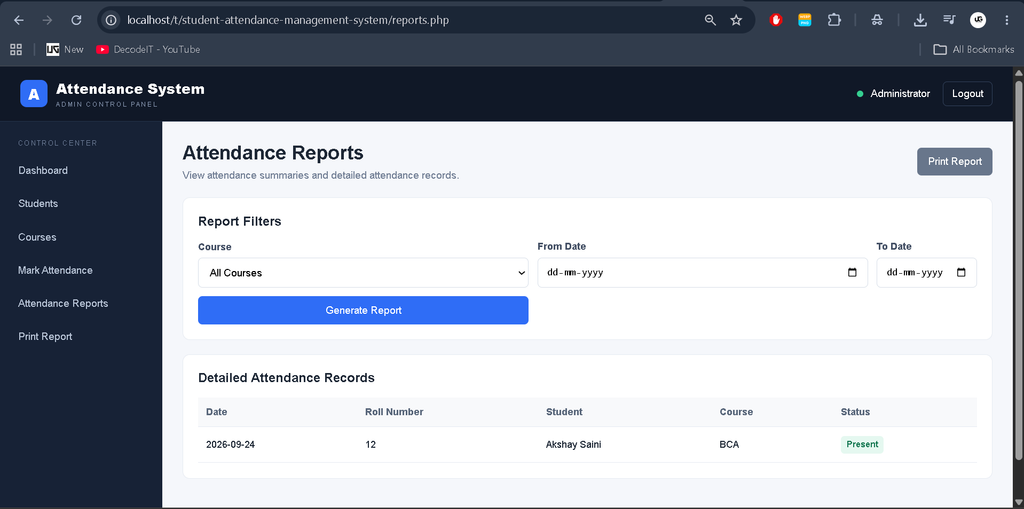
Task: Open Dashboard in the sidebar
Action: pyautogui.click(x=43, y=171)
